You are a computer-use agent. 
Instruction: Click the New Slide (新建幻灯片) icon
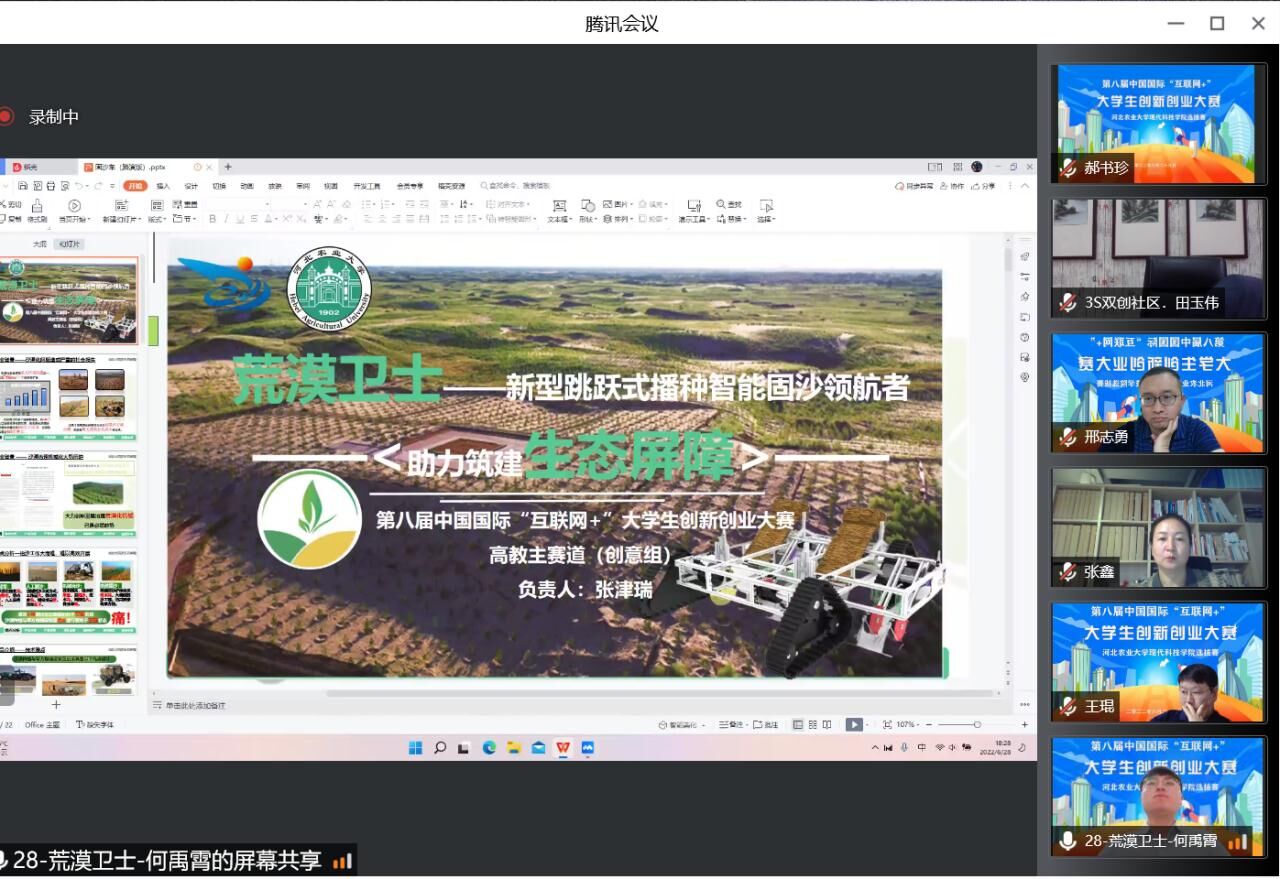pos(122,205)
